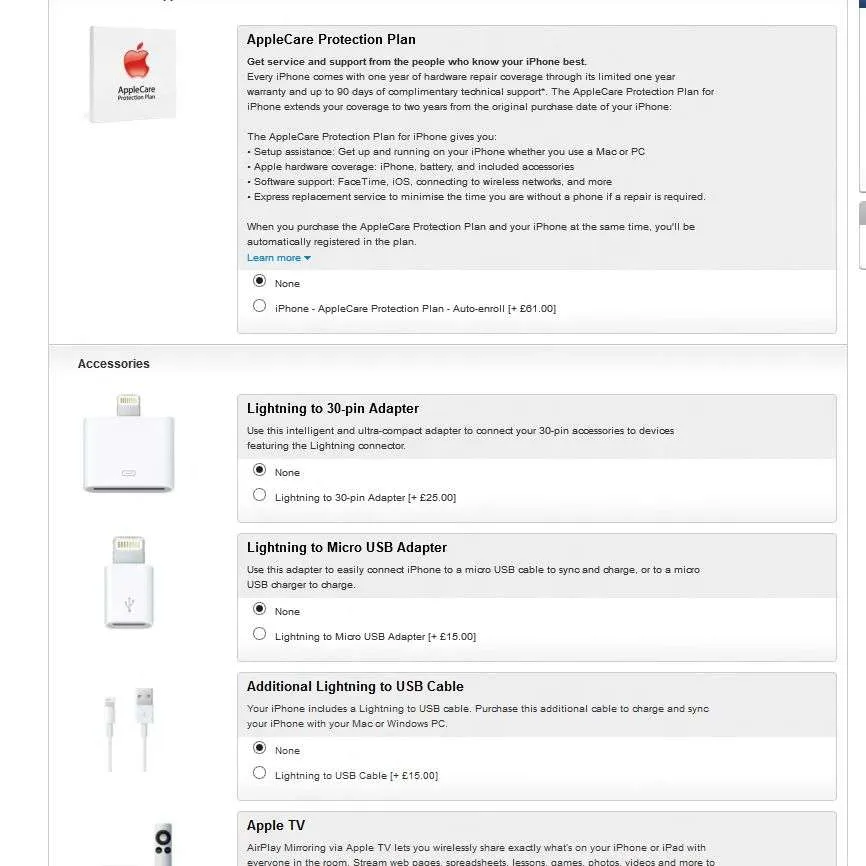This screenshot has width=866, height=866.
Task: Click the blue arrow beside Learn more
Action: (x=308, y=258)
